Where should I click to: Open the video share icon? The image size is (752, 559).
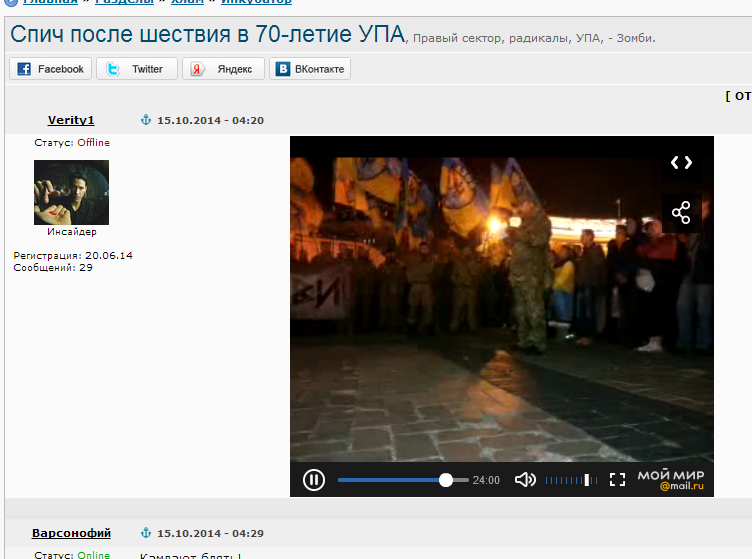682,212
